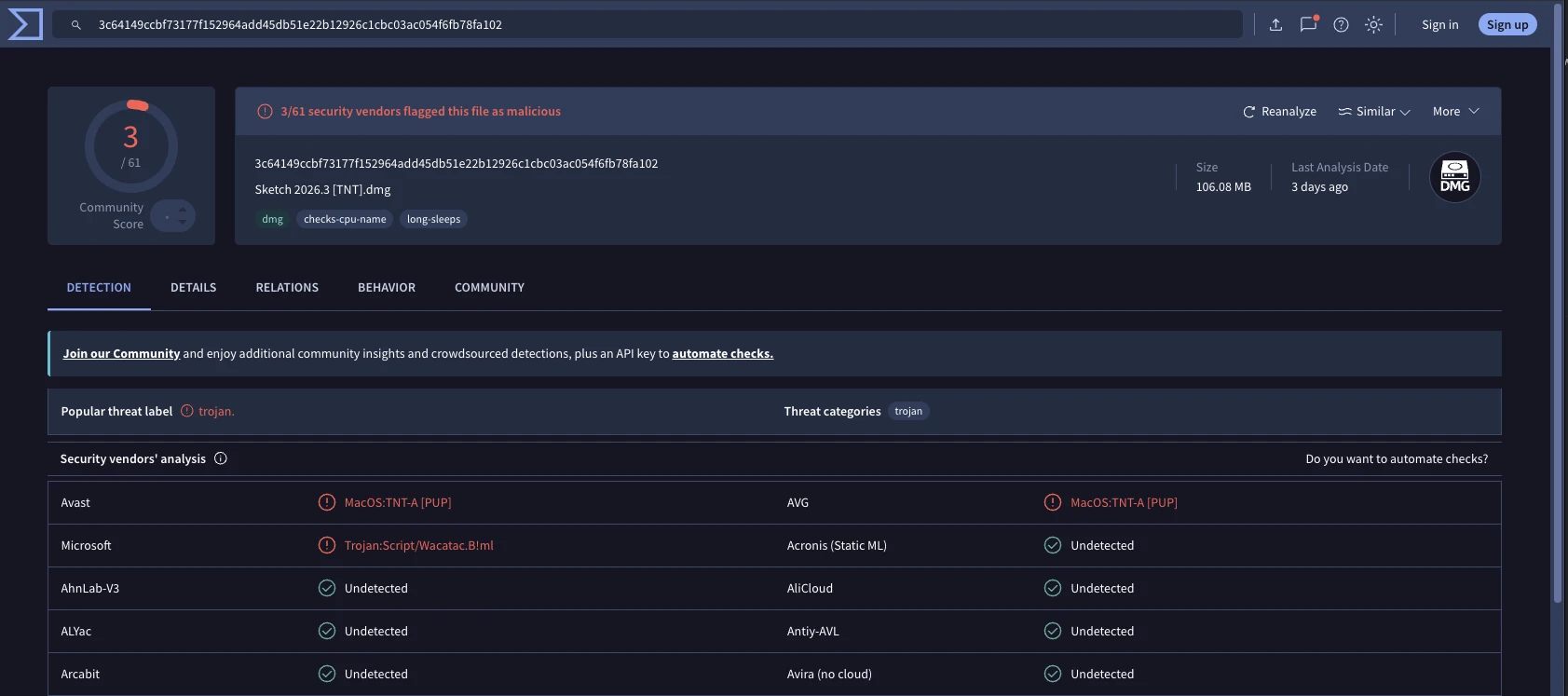Expand the Similar dropdown

1374,111
